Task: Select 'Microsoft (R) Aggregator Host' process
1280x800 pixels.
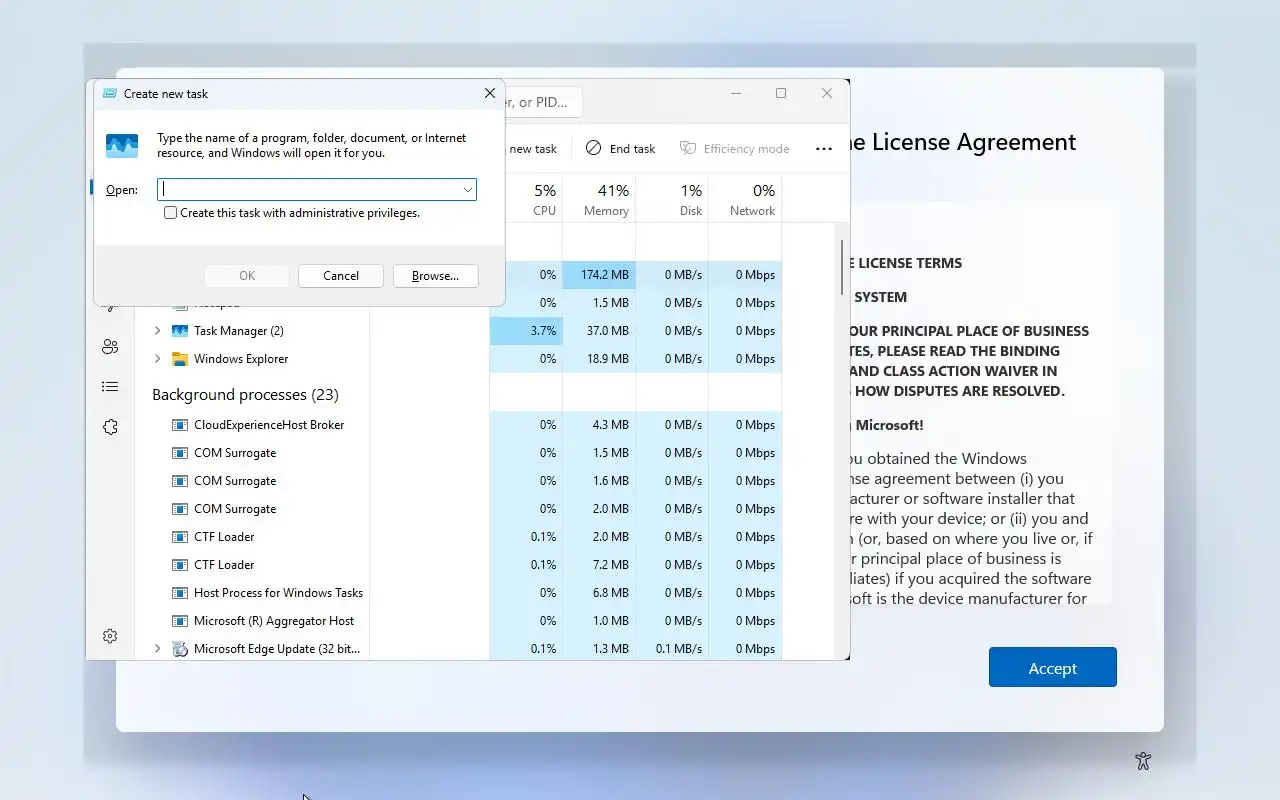Action: coord(274,621)
